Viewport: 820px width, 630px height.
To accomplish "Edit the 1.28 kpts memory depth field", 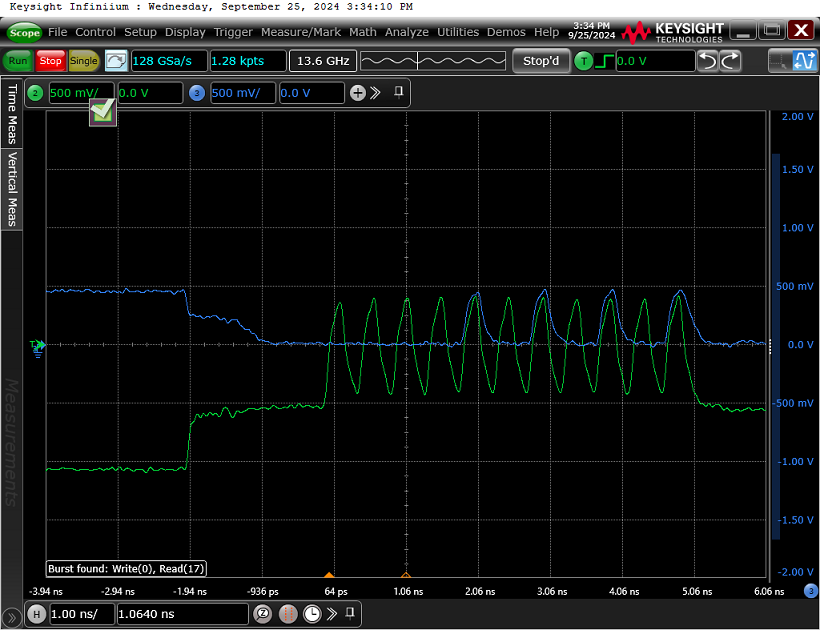I will point(248,61).
